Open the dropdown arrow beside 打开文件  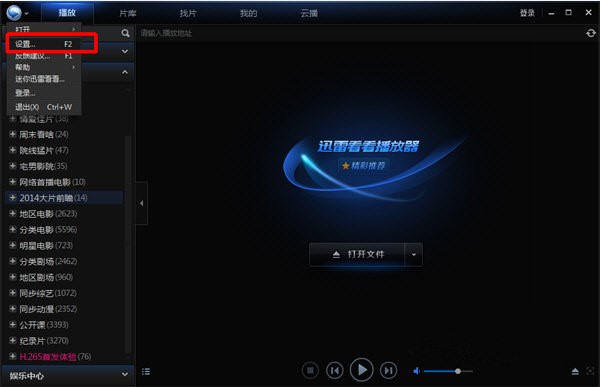414,254
